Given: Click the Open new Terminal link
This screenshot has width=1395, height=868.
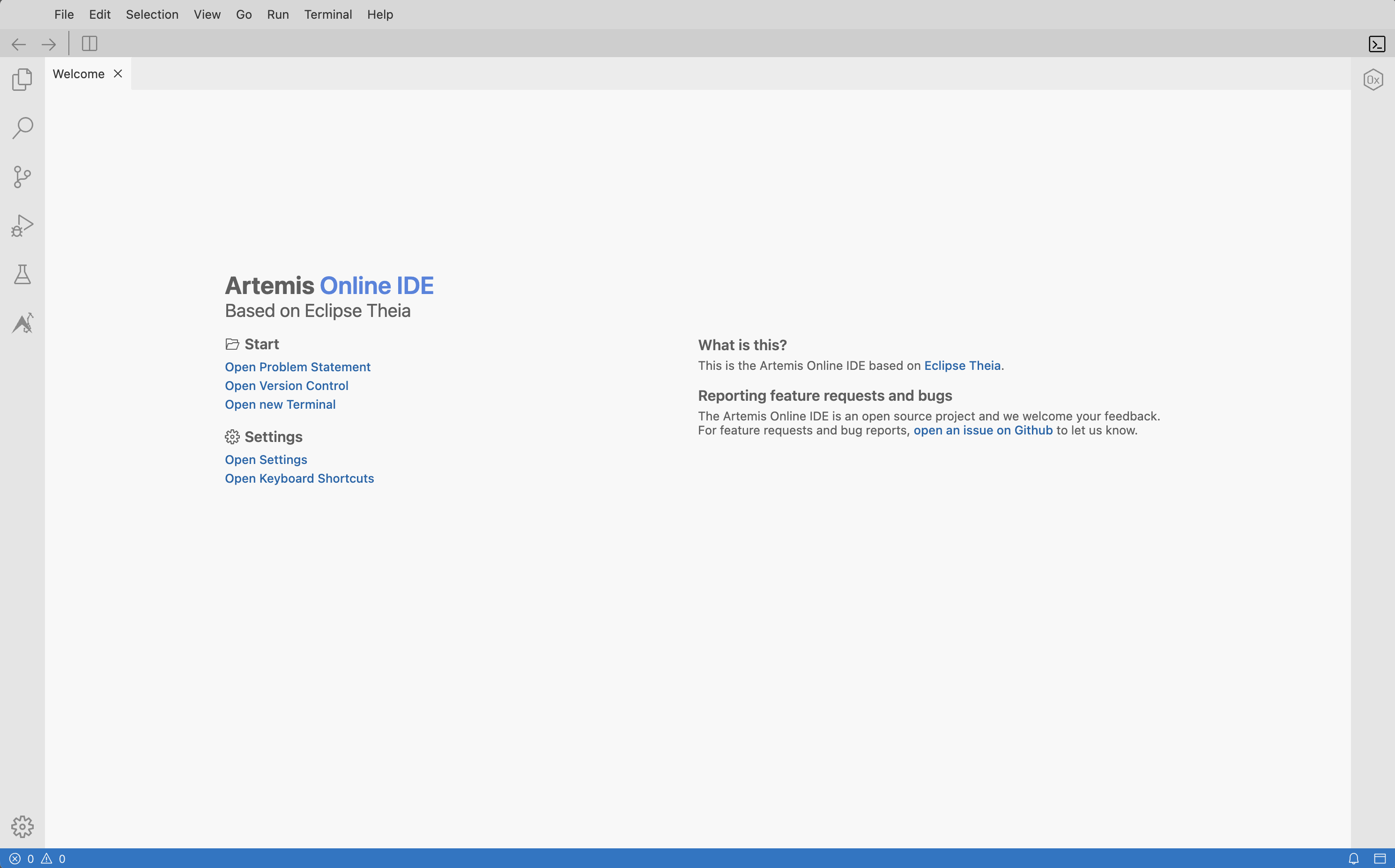Looking at the screenshot, I should click(280, 404).
